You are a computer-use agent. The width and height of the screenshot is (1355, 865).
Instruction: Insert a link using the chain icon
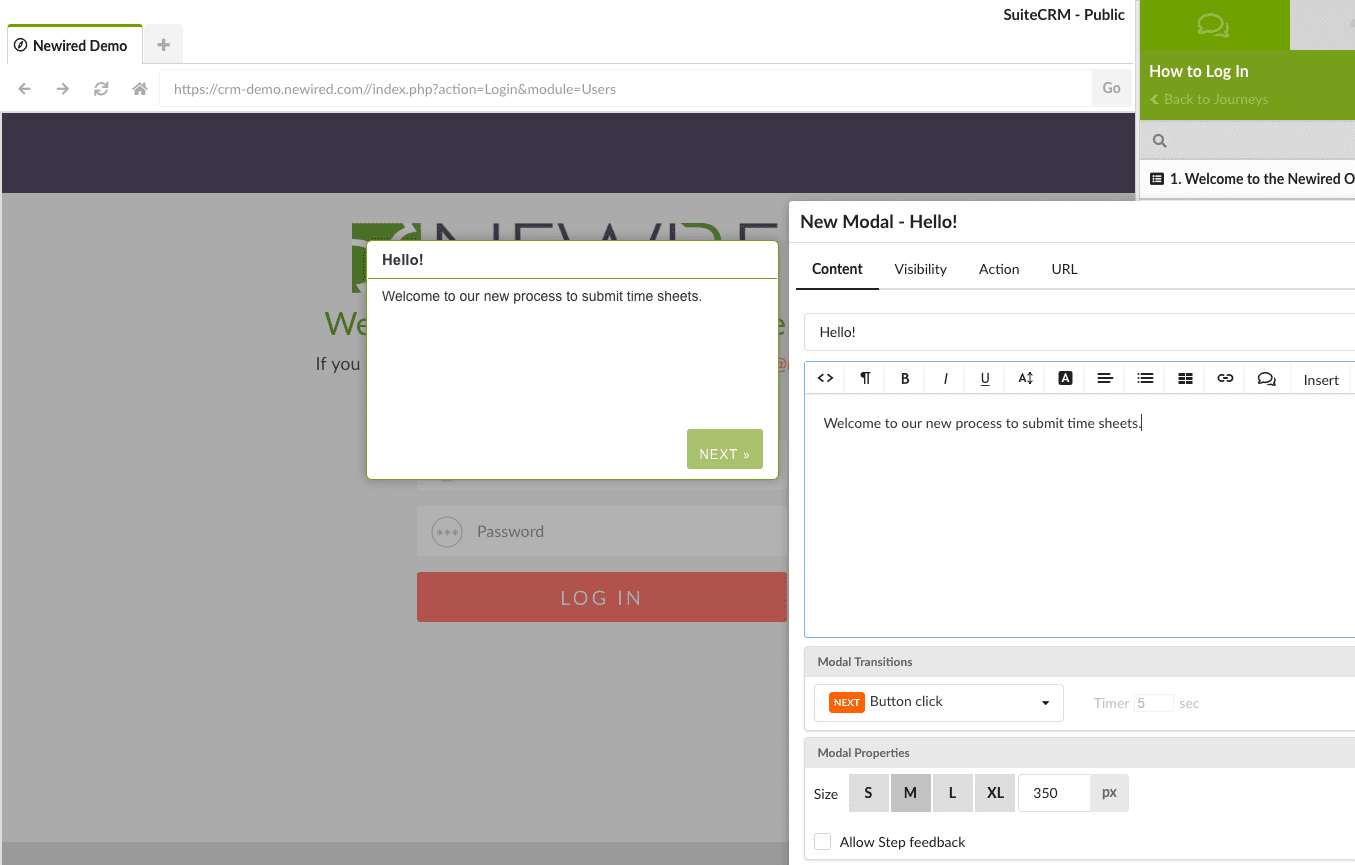1224,378
